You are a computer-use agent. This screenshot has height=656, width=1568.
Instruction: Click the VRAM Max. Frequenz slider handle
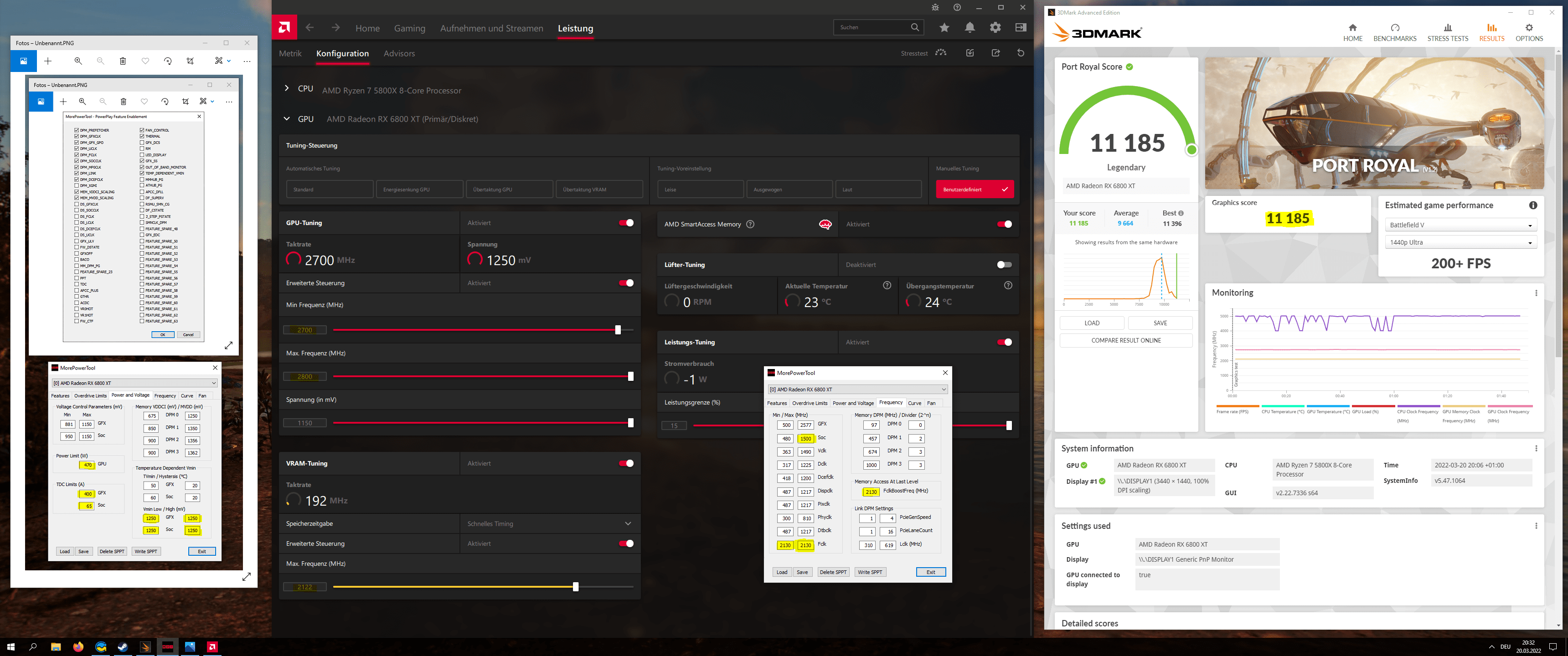click(575, 587)
